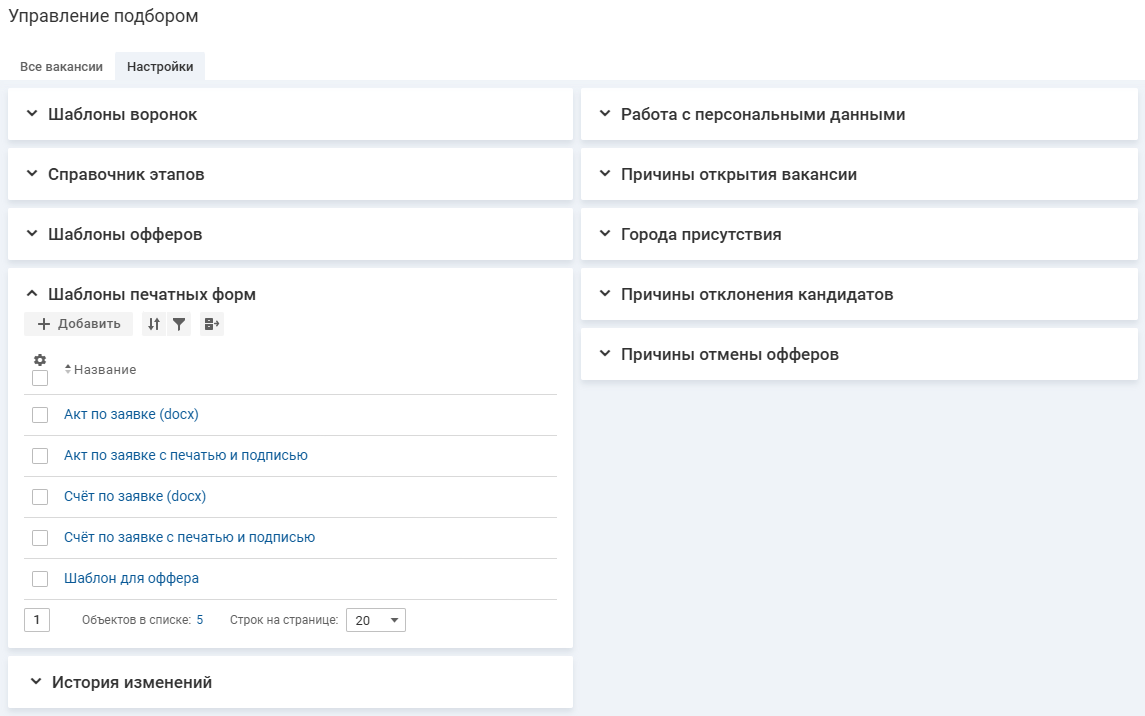Screen dimensions: 1145x716
Task: Switch to the Все вакансии tab
Action: coord(61,67)
